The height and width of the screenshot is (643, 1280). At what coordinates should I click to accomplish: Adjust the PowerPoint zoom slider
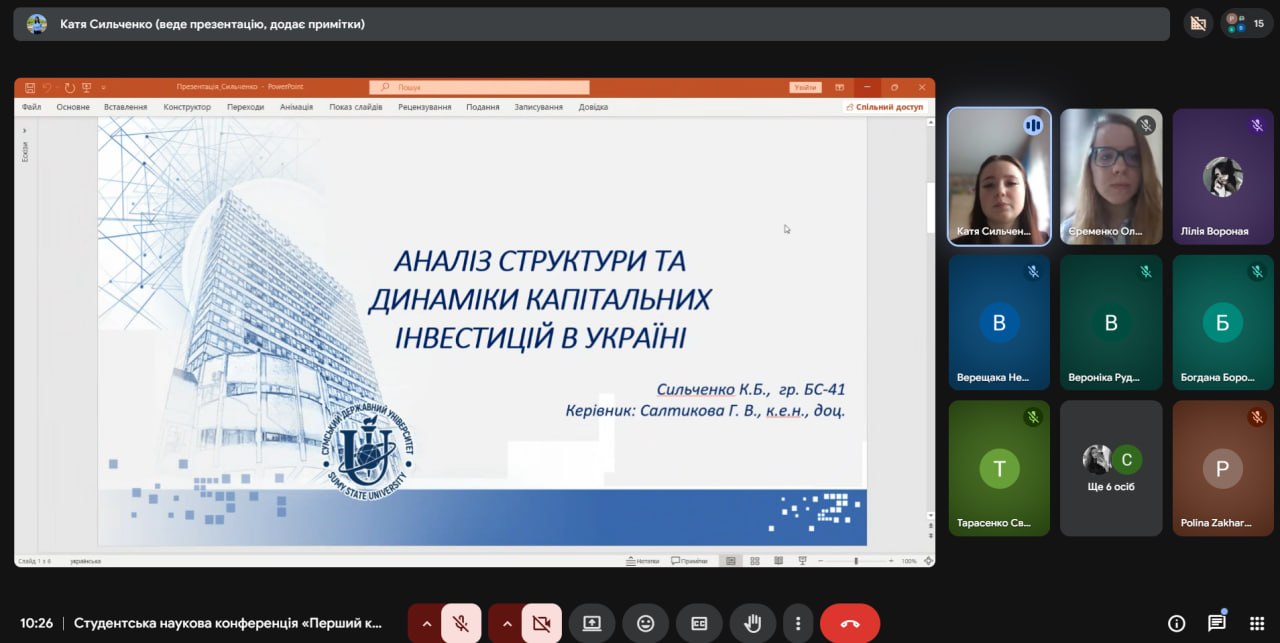[856, 561]
